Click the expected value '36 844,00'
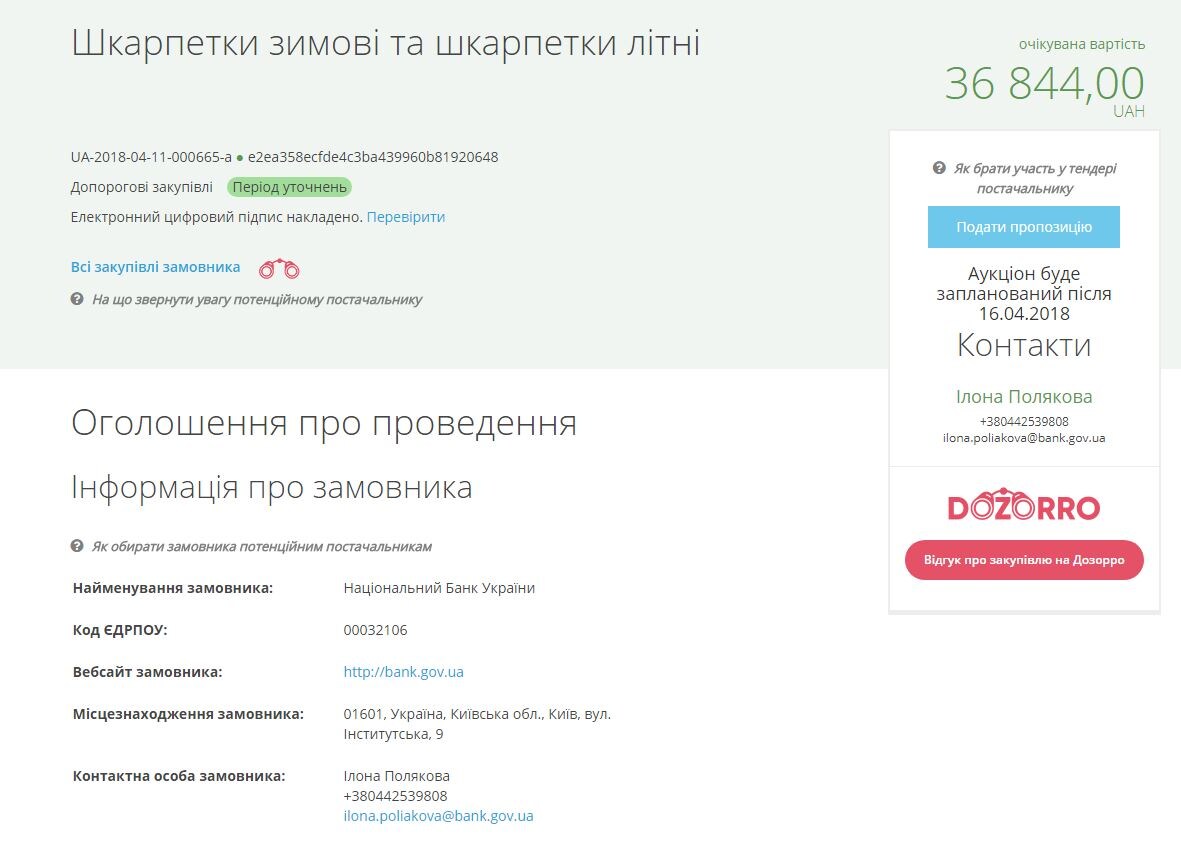 1045,83
